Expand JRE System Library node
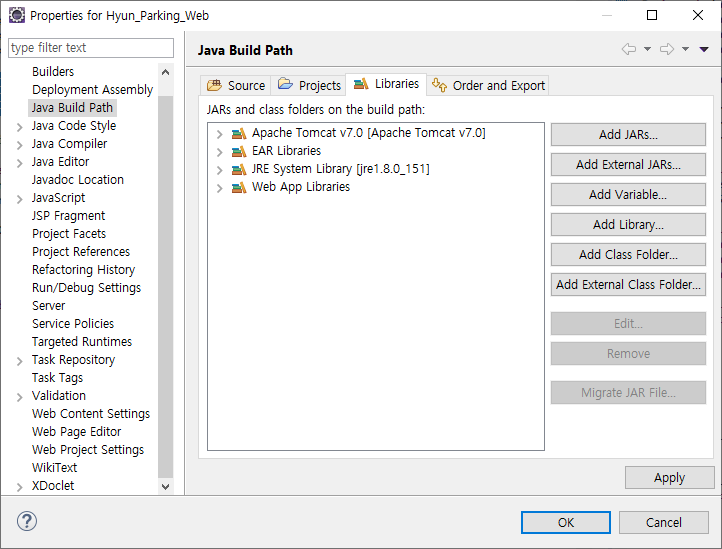The height and width of the screenshot is (549, 722). pos(220,170)
